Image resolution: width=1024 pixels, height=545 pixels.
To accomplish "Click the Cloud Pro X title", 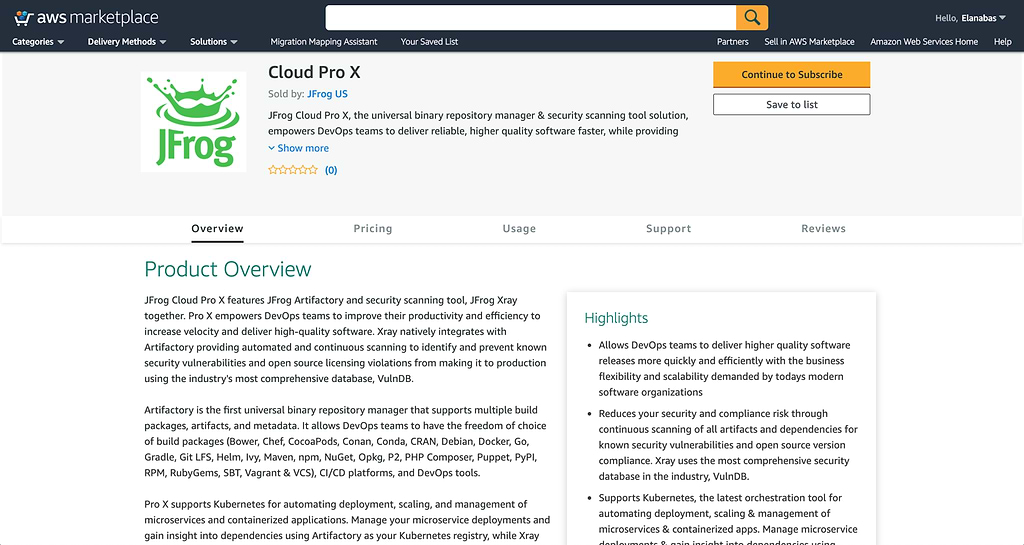I will pos(314,72).
